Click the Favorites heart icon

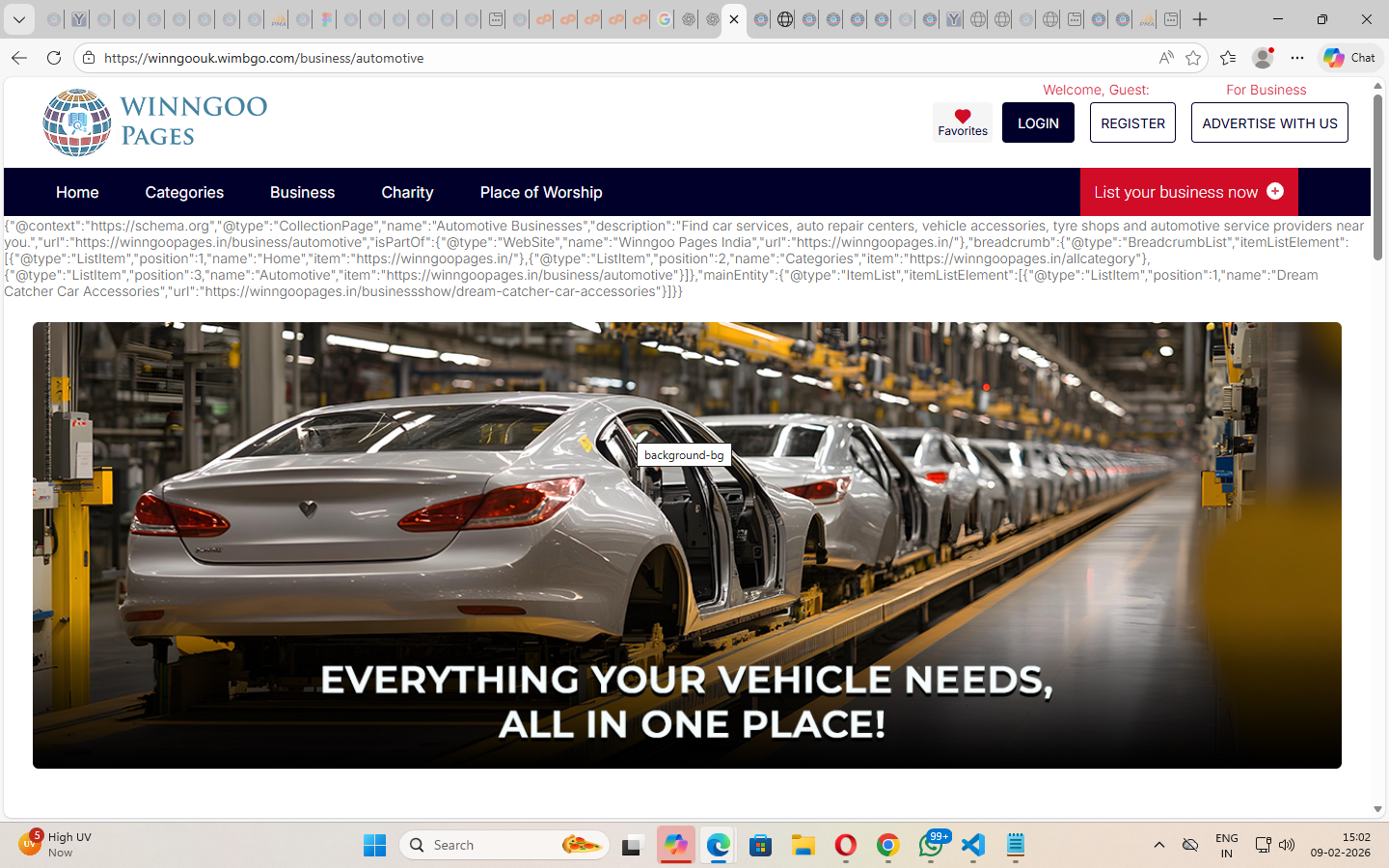pyautogui.click(x=962, y=117)
